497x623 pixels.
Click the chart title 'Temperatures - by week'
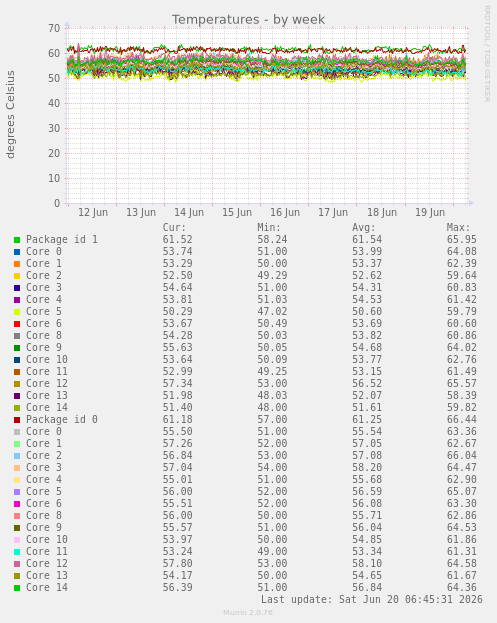(x=248, y=19)
